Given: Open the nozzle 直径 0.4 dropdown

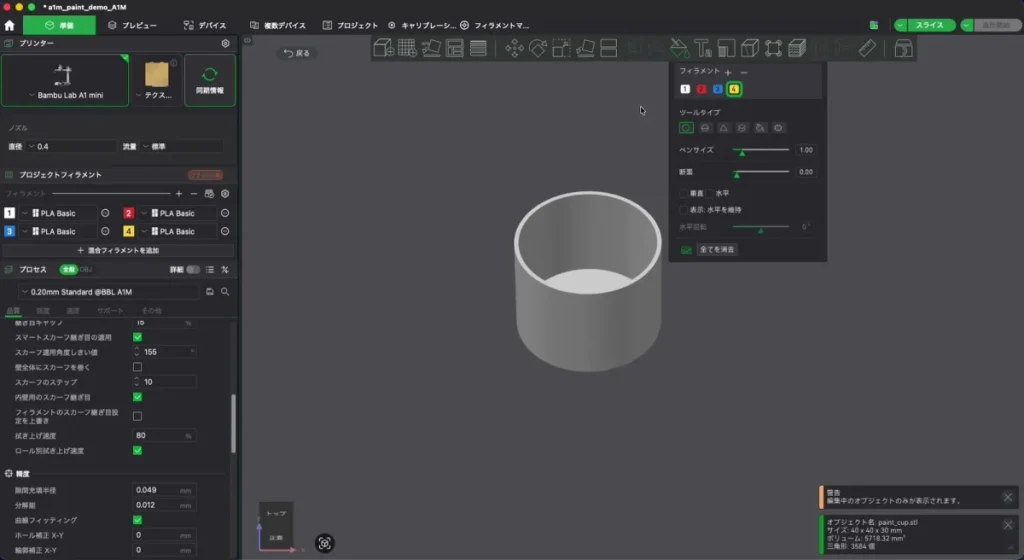Looking at the screenshot, I should [x=71, y=147].
